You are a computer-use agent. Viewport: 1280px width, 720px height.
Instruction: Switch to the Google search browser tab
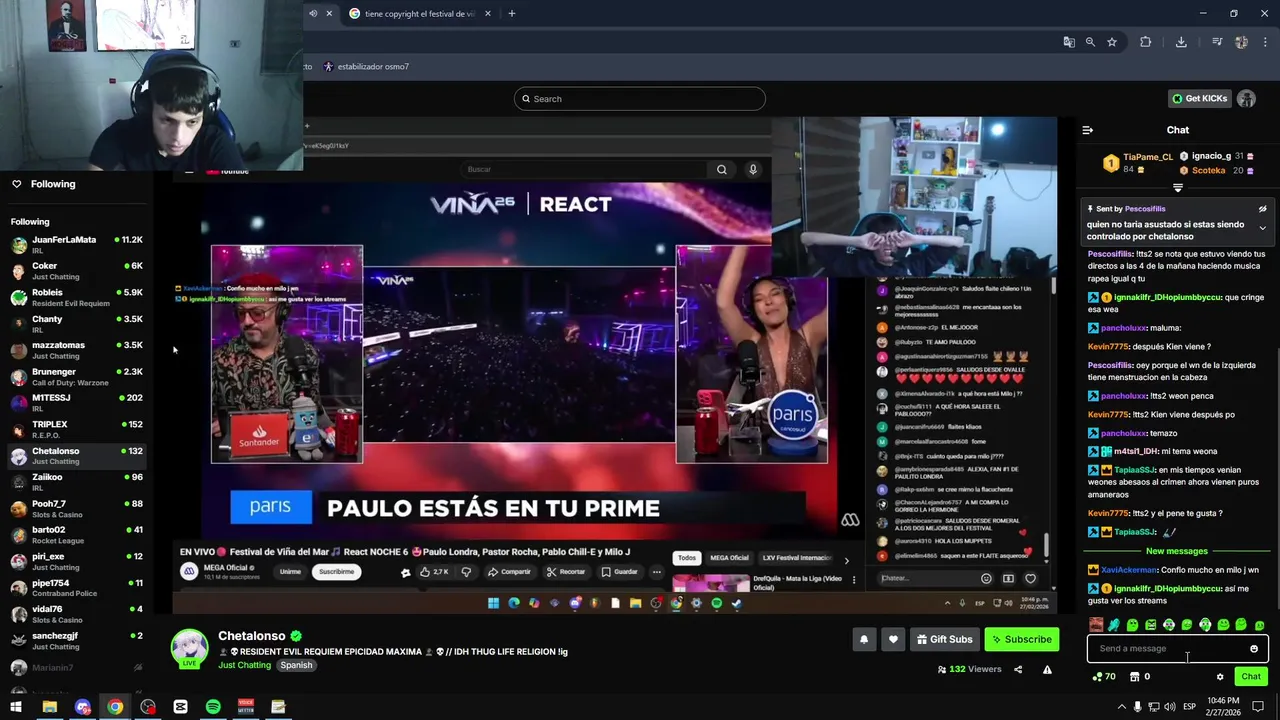(x=420, y=14)
